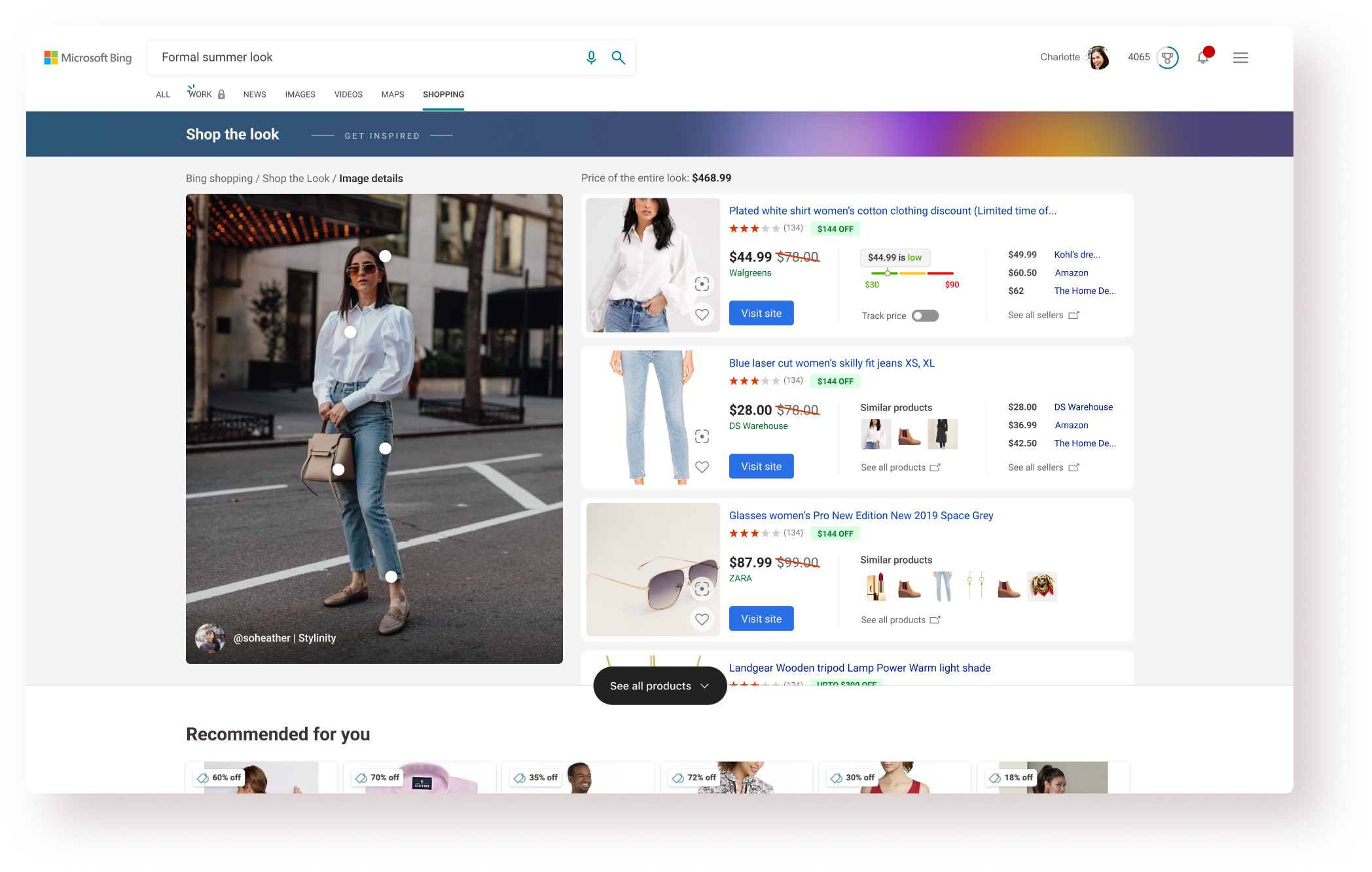Enable the Track price toggle
Viewport: 1372px width, 872px height.
(x=925, y=316)
